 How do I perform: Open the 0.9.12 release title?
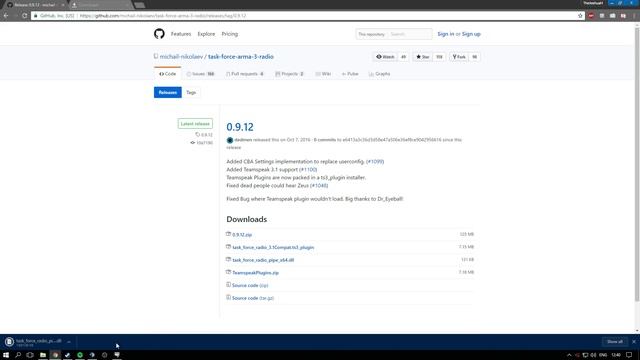click(x=240, y=127)
